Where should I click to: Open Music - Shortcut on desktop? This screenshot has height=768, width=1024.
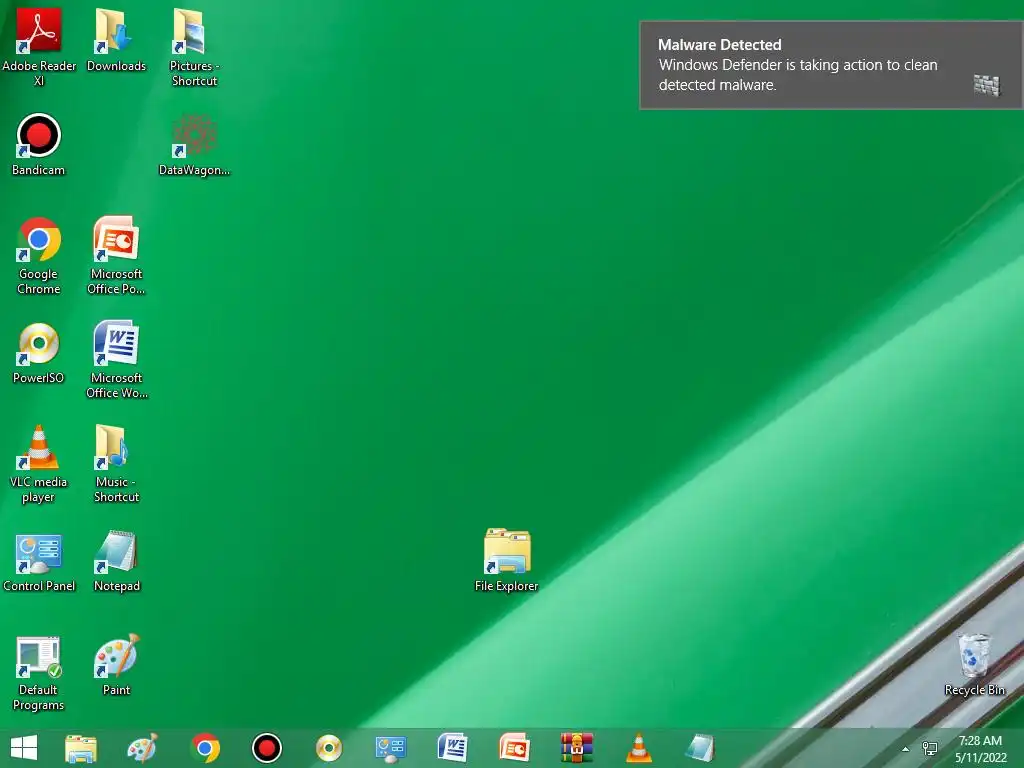[116, 464]
